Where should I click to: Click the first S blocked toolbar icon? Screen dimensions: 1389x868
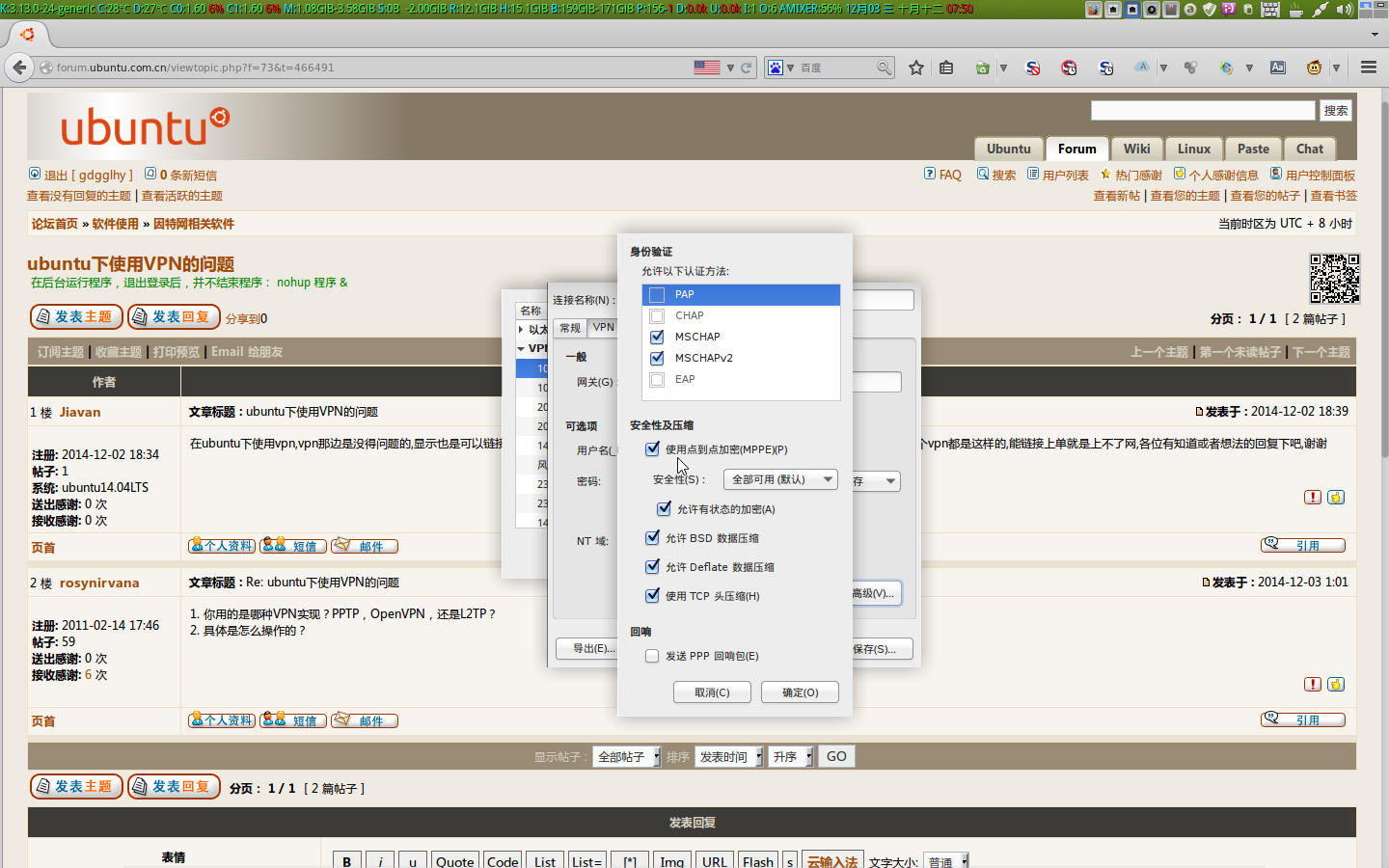point(1033,68)
